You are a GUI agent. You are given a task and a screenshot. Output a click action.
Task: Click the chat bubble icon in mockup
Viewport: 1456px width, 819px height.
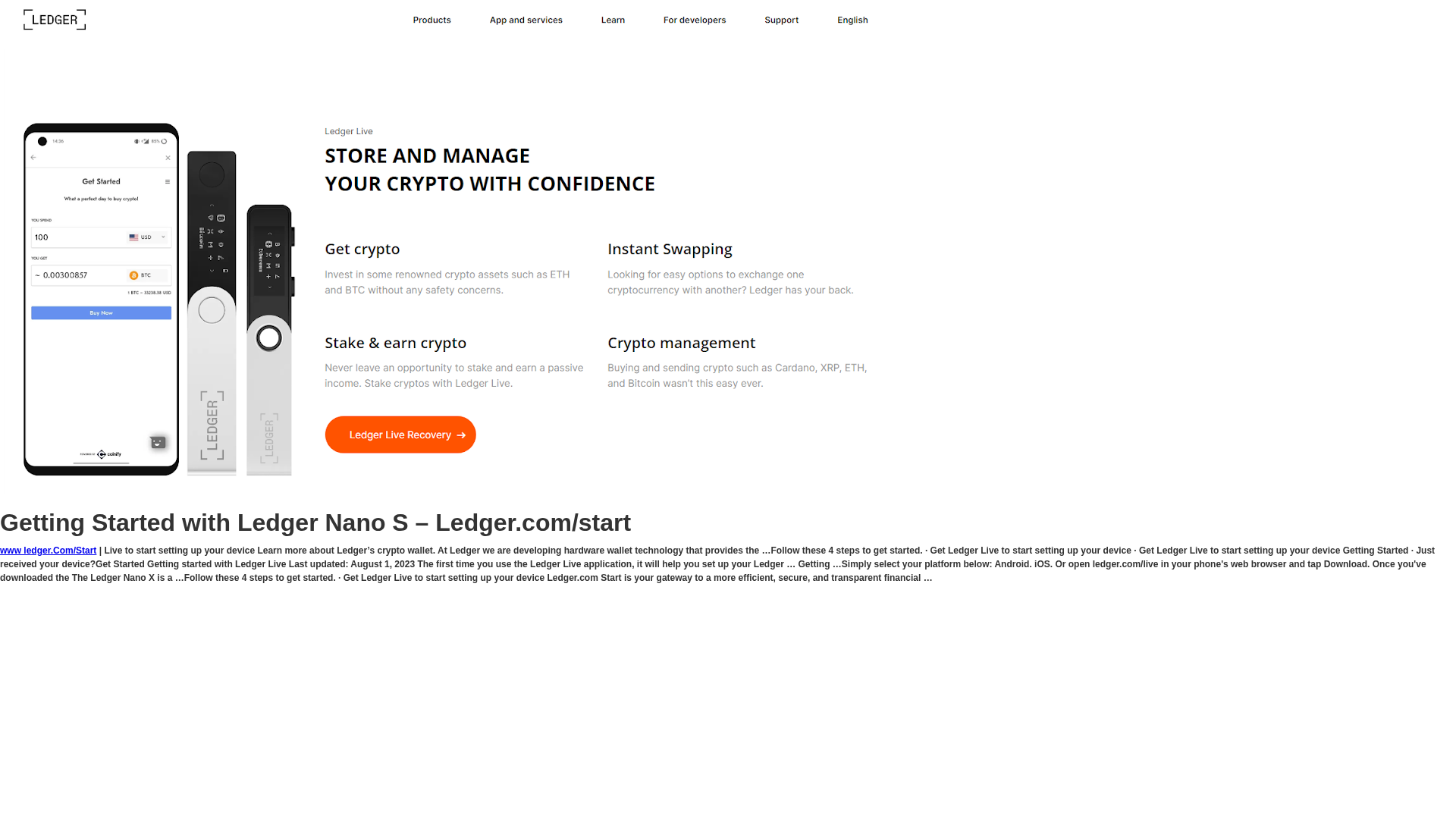coord(158,442)
